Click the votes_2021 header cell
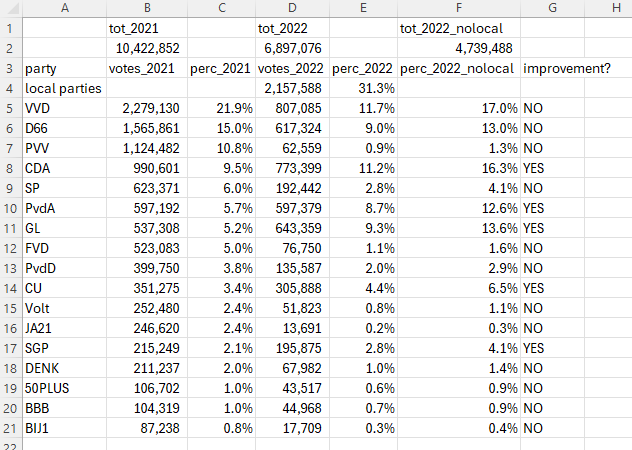Viewport: 632px width, 450px height. (x=147, y=69)
